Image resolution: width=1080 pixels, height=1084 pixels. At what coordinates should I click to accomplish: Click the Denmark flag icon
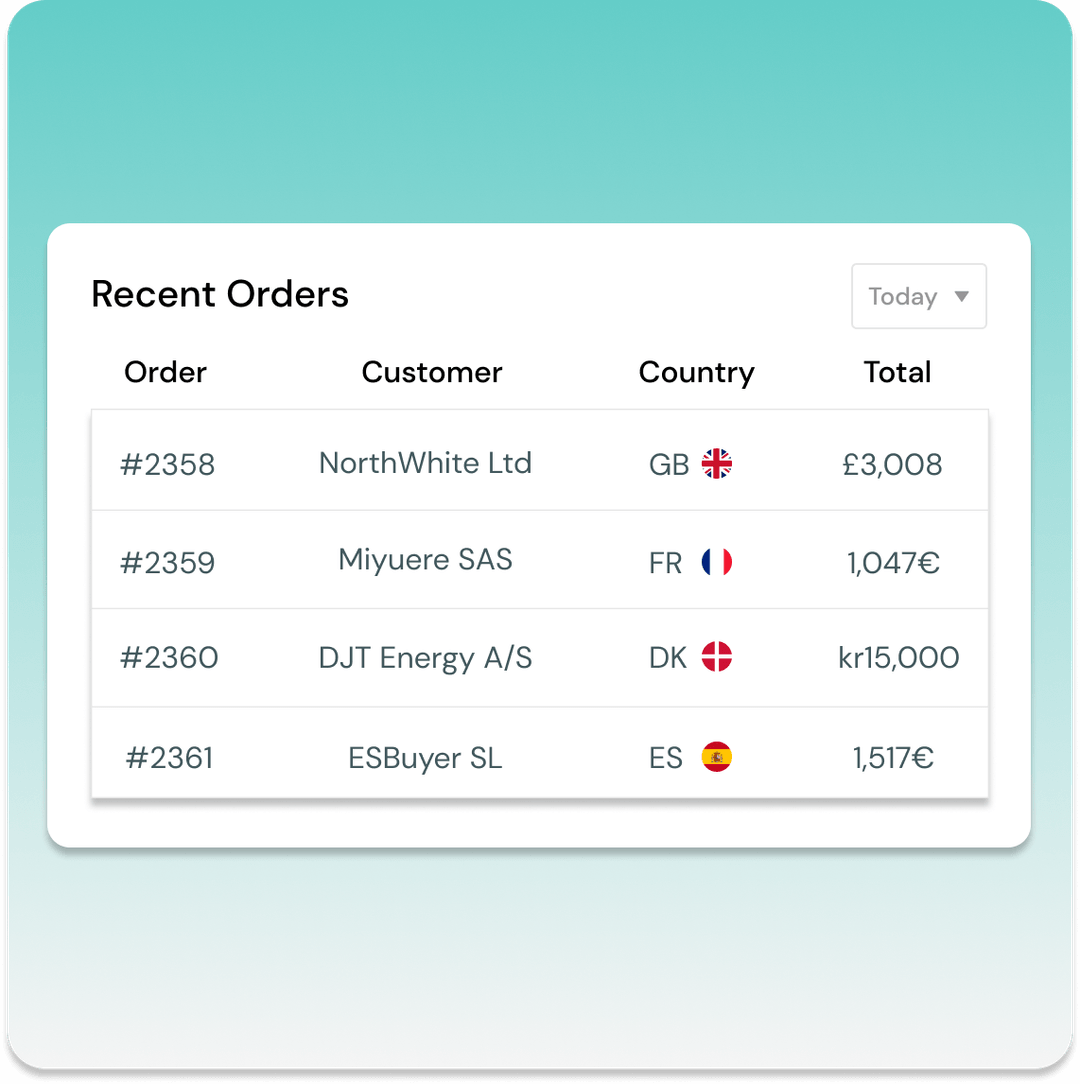click(717, 657)
